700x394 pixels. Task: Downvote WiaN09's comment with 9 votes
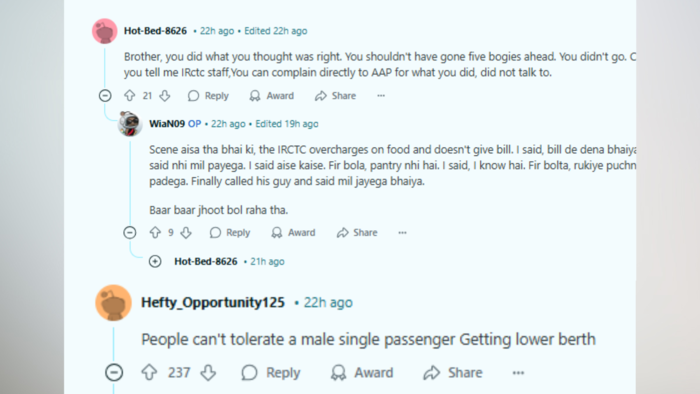pos(186,232)
